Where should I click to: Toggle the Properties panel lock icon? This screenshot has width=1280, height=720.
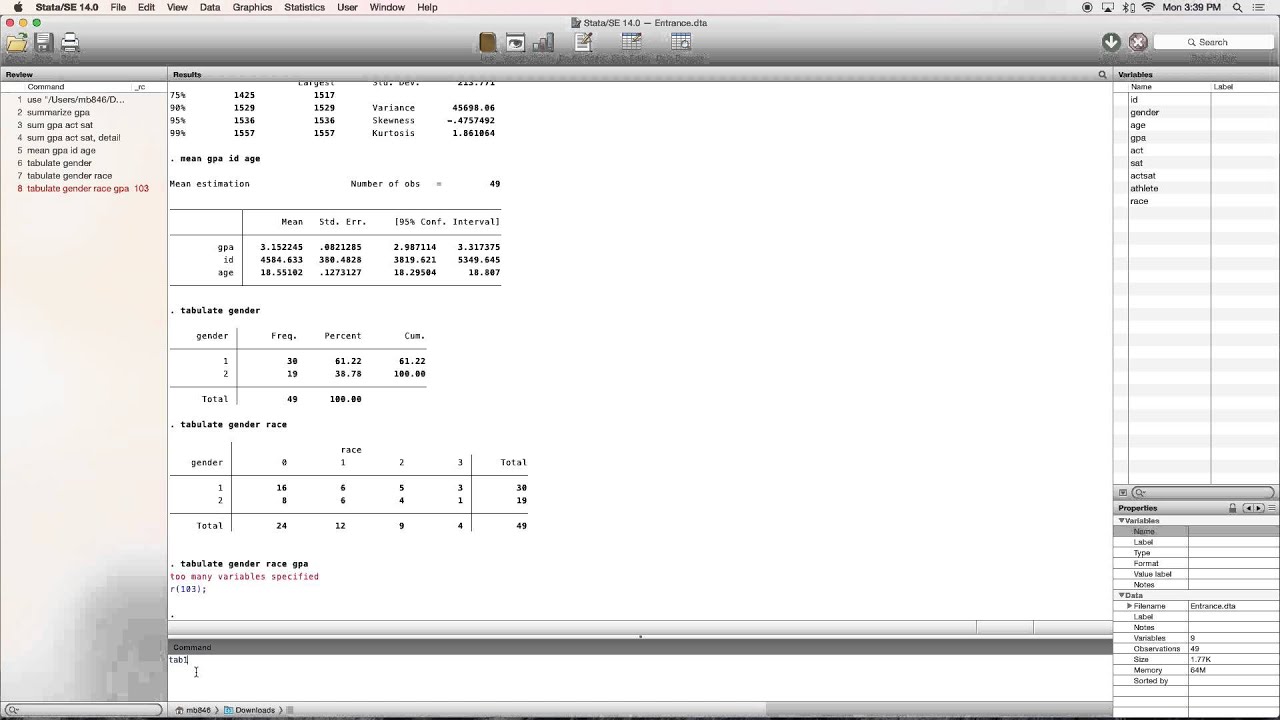[x=1233, y=508]
